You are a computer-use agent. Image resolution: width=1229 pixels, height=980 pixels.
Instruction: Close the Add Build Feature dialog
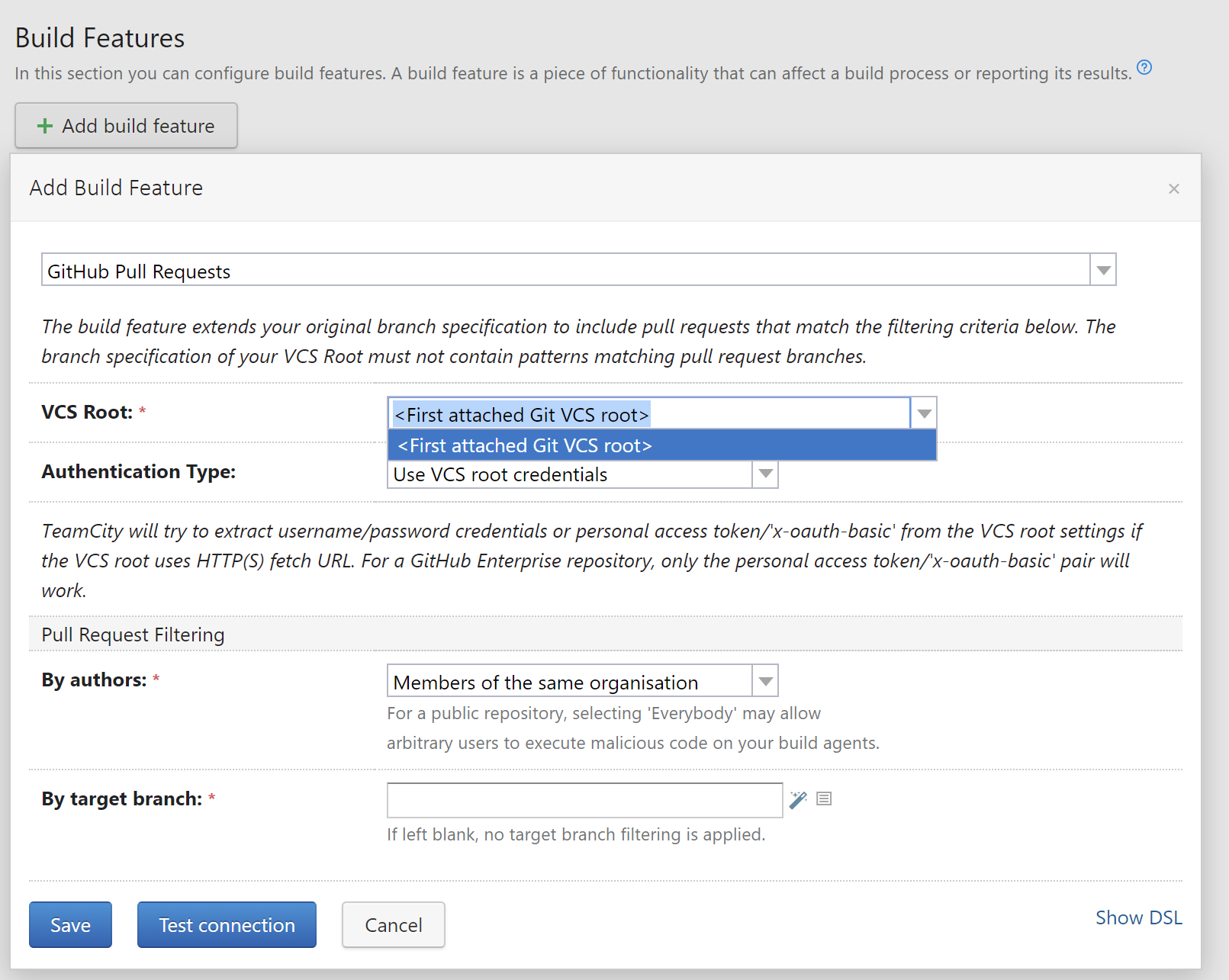pyautogui.click(x=1173, y=188)
